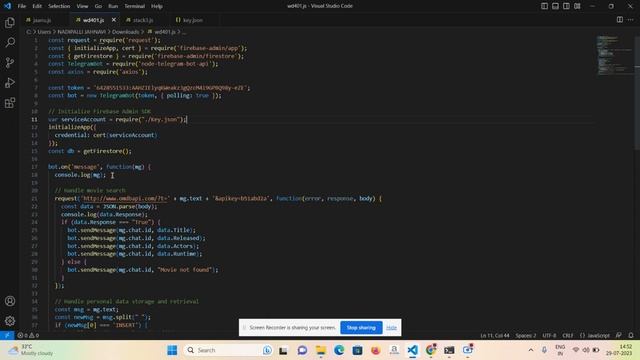
Task: Open the Run menu
Action: coord(113,6)
